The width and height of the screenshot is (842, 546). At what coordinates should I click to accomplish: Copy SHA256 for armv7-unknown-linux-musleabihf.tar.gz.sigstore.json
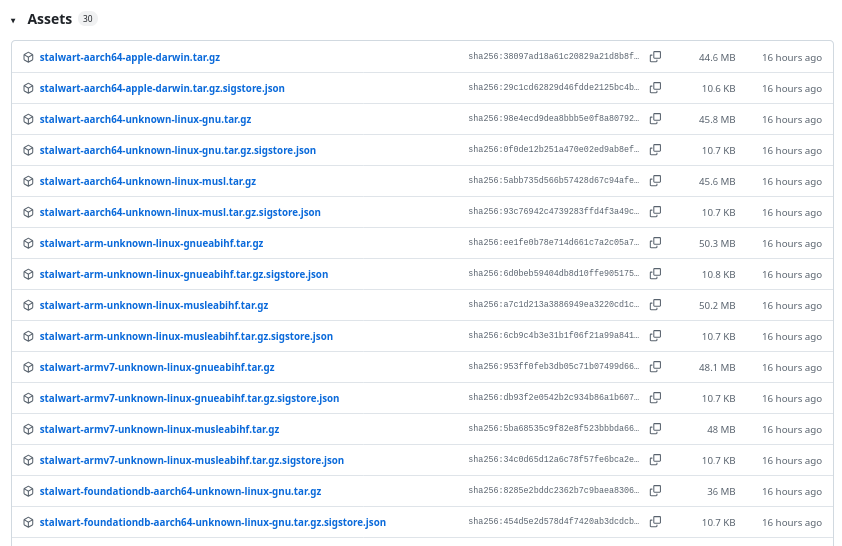[x=655, y=460]
